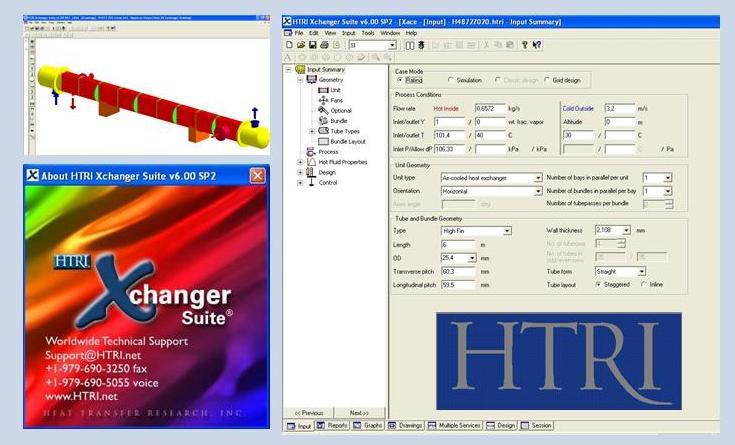The width and height of the screenshot is (735, 445).
Task: Select the Control icon in tree
Action: tap(311, 182)
